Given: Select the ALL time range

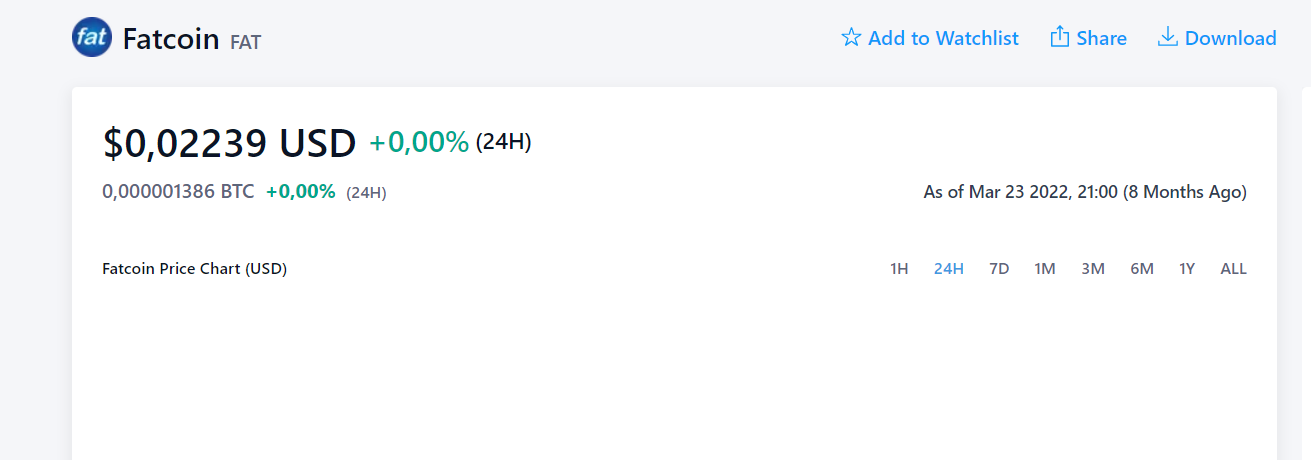Looking at the screenshot, I should 1234,269.
